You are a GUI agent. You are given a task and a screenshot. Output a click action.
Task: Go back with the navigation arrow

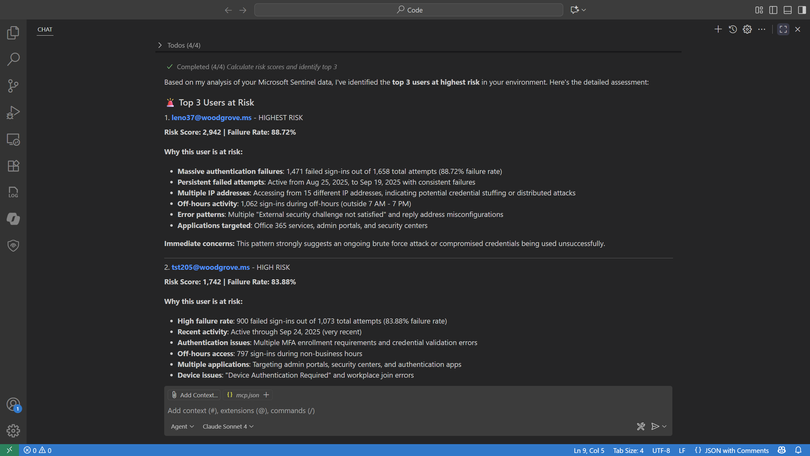coord(228,10)
